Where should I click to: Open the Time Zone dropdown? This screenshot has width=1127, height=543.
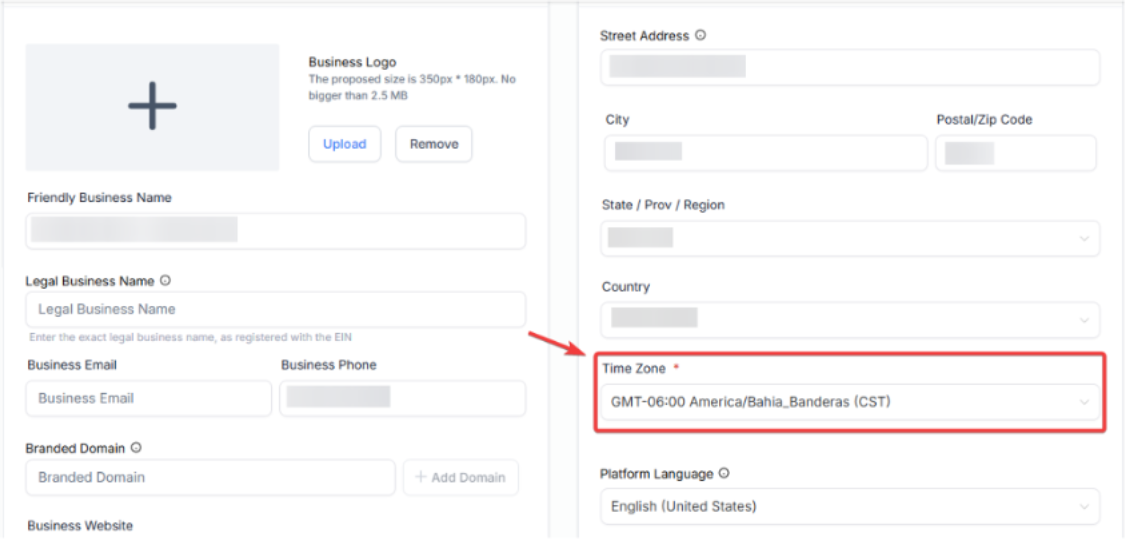(x=849, y=402)
